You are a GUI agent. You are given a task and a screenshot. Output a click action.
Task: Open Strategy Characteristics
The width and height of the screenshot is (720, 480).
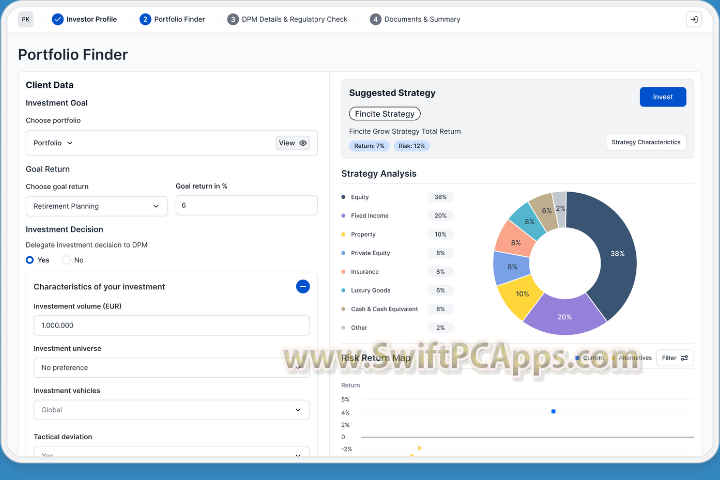646,142
